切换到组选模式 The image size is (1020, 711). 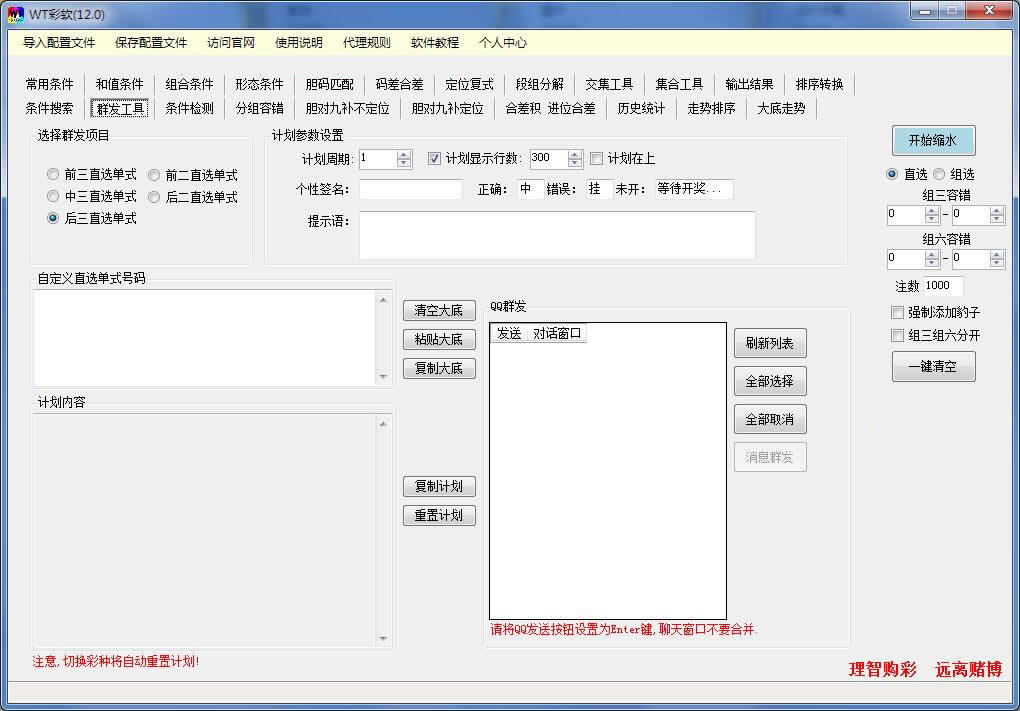tap(938, 174)
